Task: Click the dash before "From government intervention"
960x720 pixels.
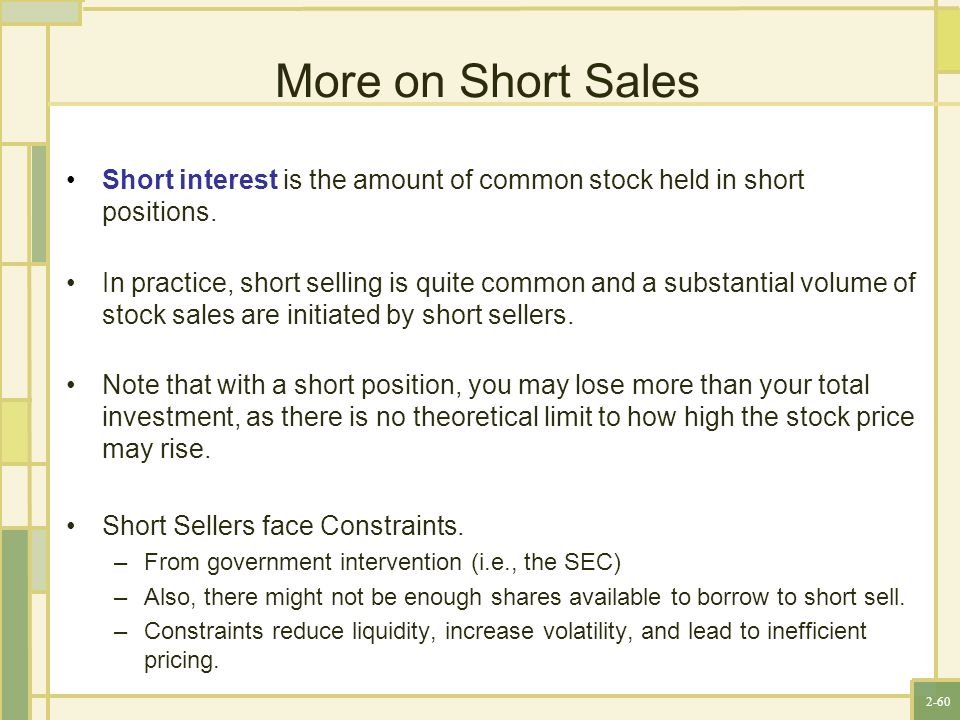Action: [121, 563]
